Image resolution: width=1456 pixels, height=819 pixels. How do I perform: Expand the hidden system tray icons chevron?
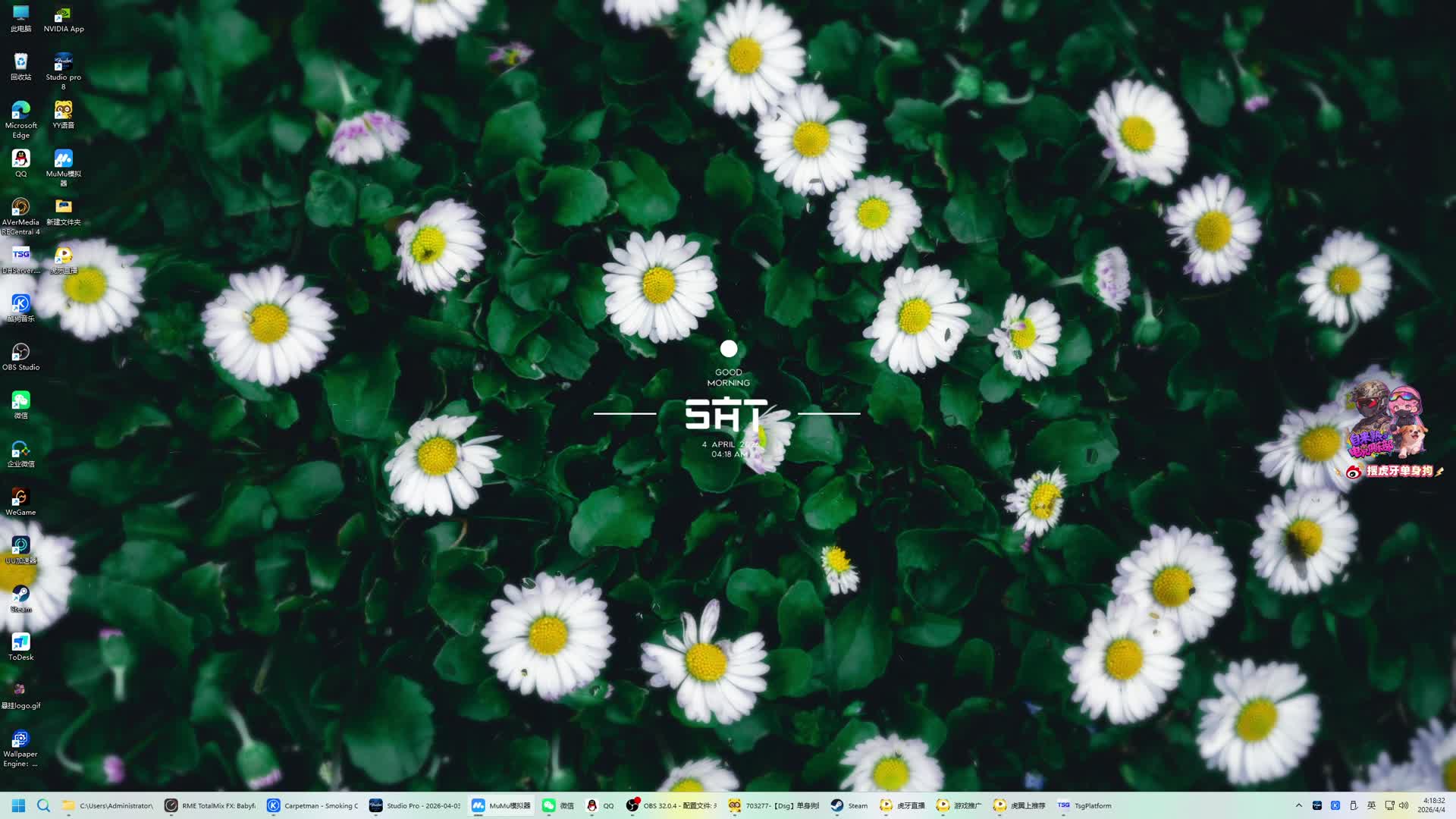(1298, 805)
